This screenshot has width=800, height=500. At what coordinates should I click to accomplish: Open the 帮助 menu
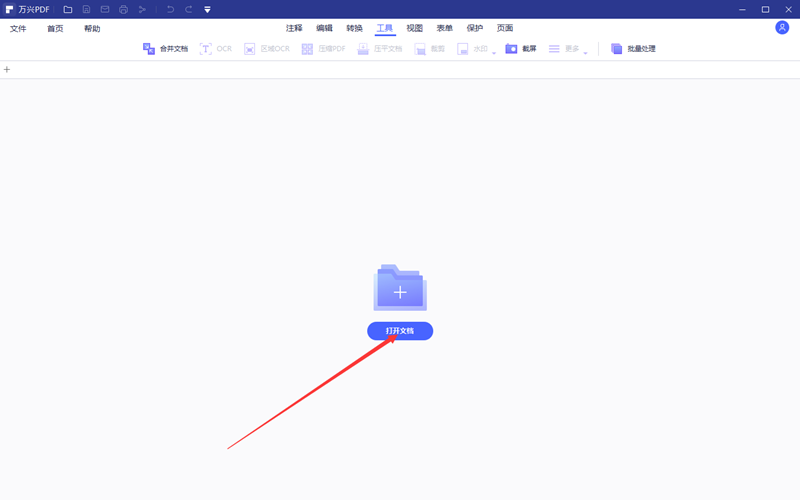tap(92, 29)
